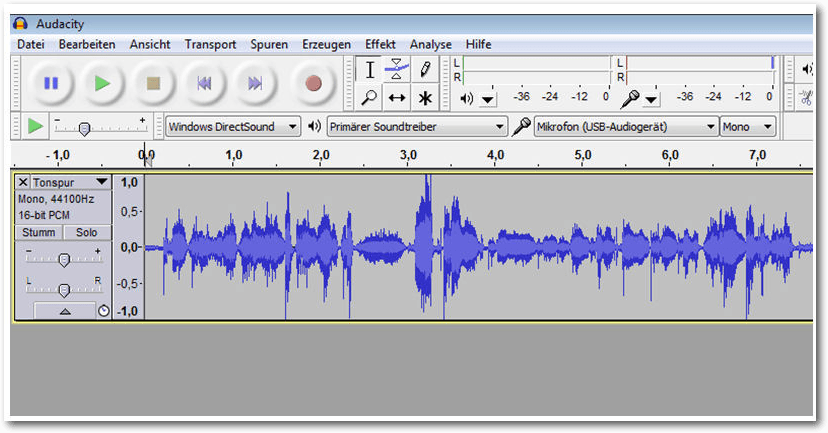This screenshot has width=828, height=433.
Task: Mute the track with Stumm button
Action: [39, 232]
